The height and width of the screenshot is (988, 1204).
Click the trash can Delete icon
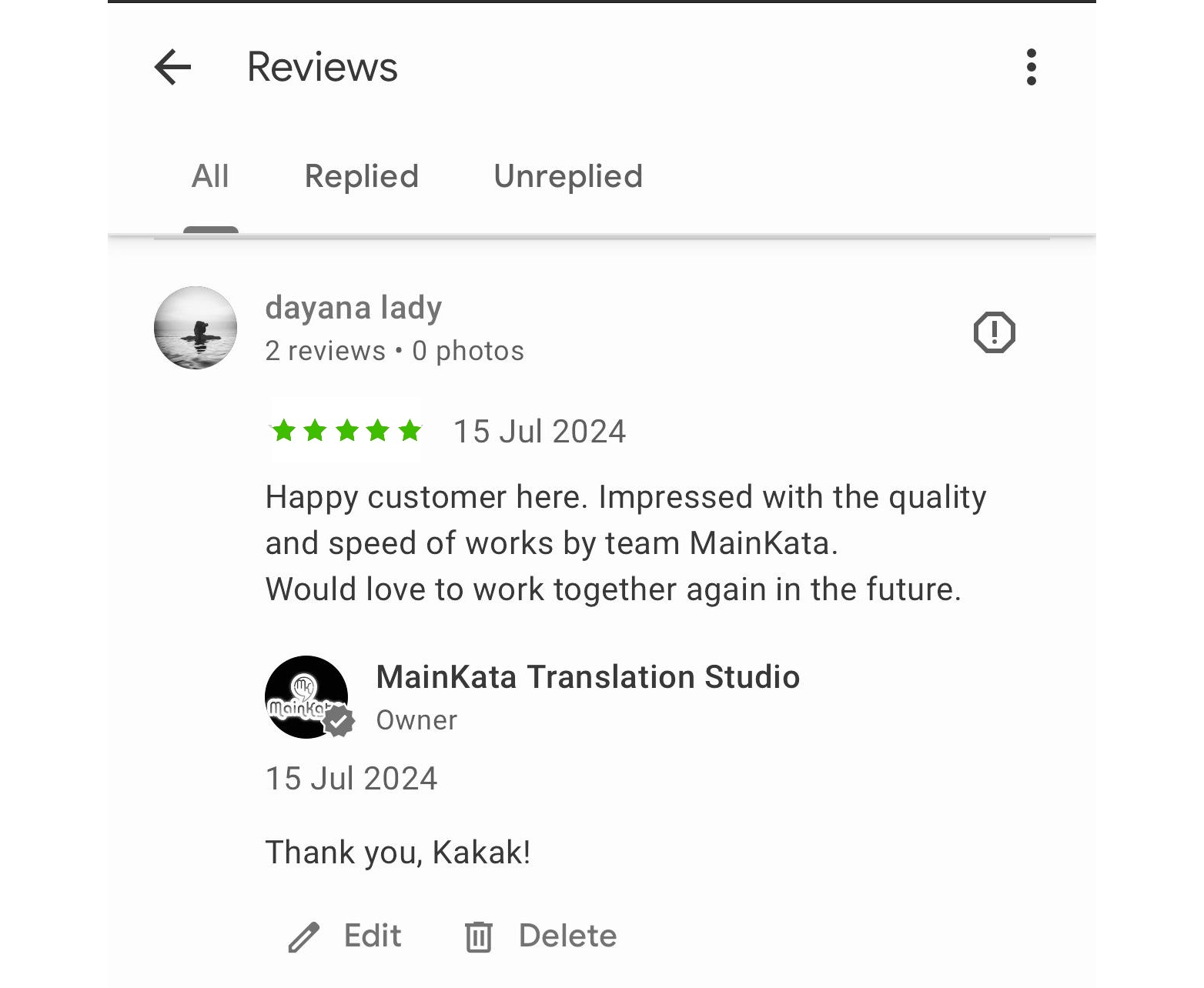tap(478, 936)
